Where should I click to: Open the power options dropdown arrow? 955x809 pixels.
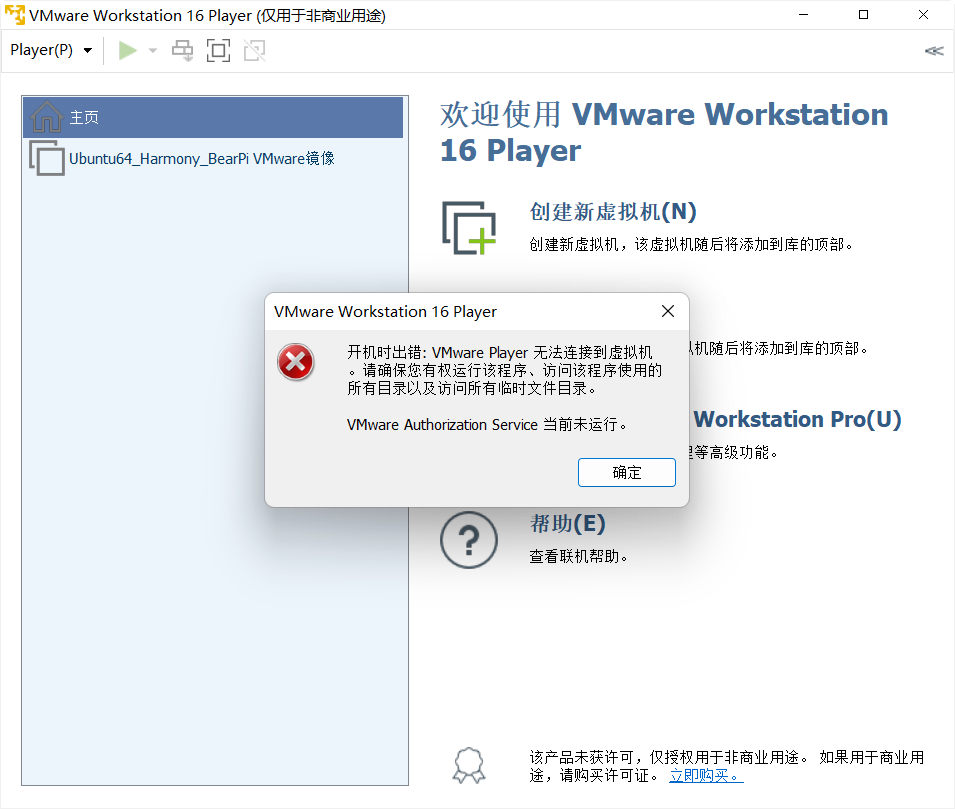[x=153, y=51]
